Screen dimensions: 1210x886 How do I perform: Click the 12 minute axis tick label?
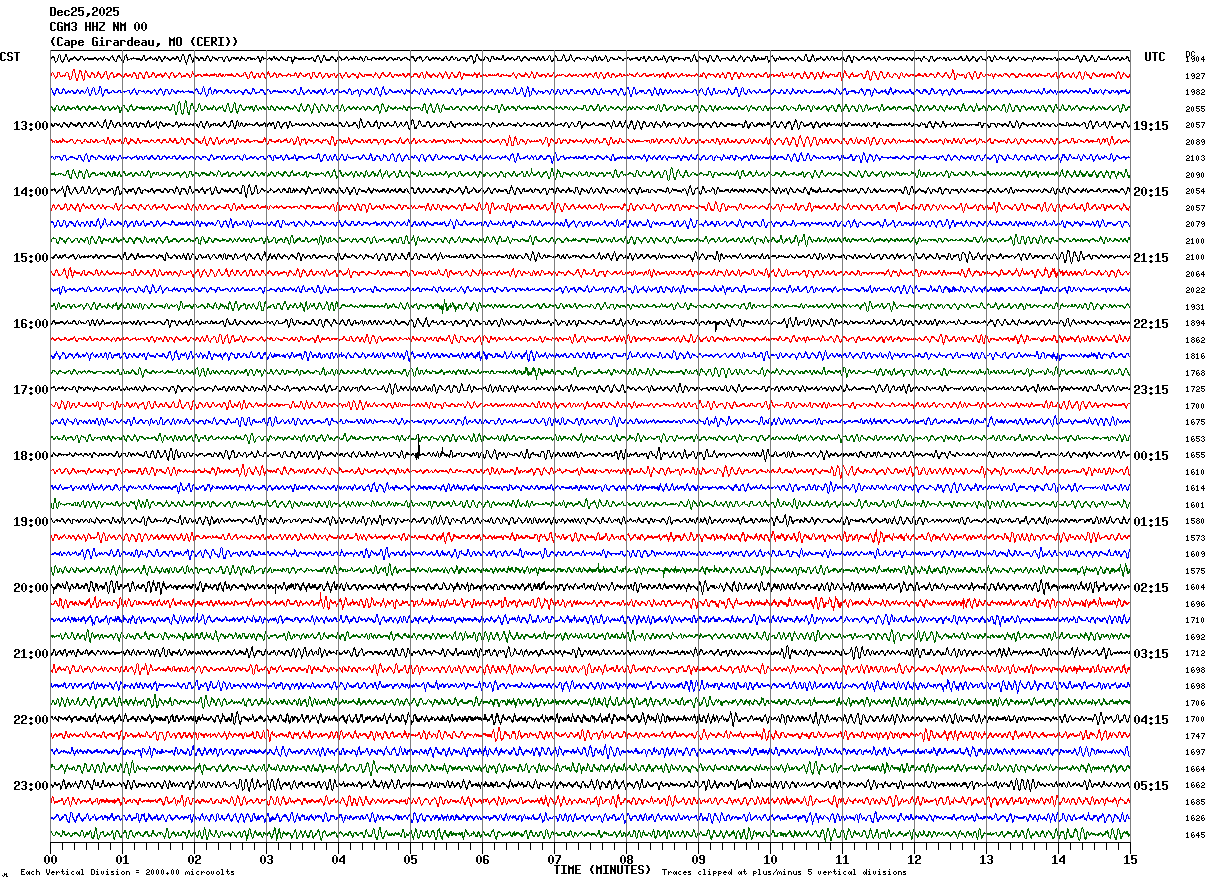(x=914, y=860)
